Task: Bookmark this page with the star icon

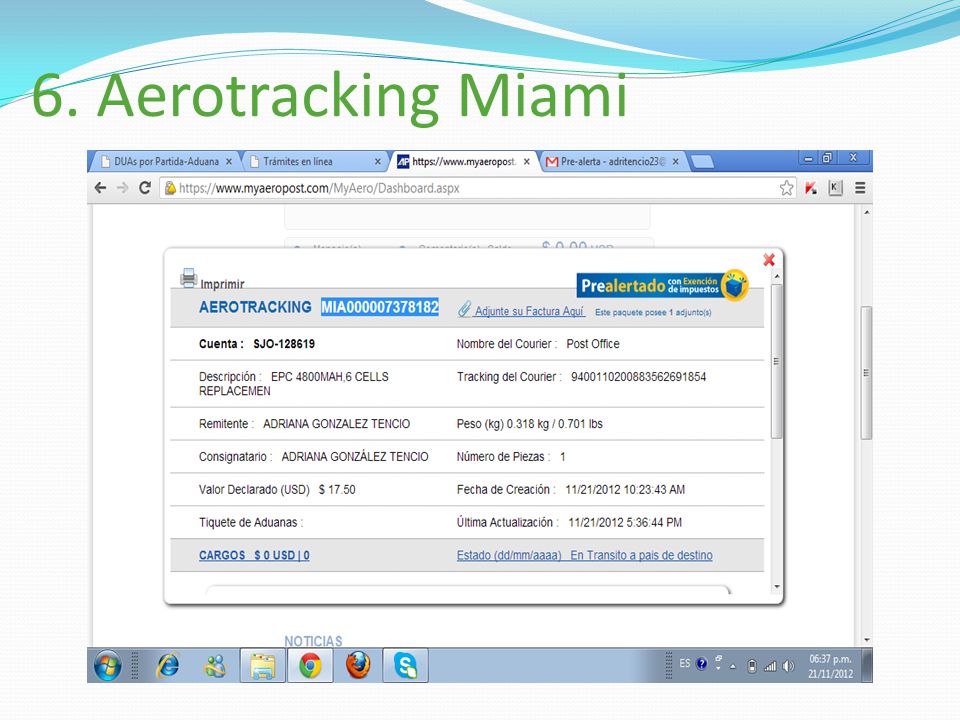Action: 787,188
